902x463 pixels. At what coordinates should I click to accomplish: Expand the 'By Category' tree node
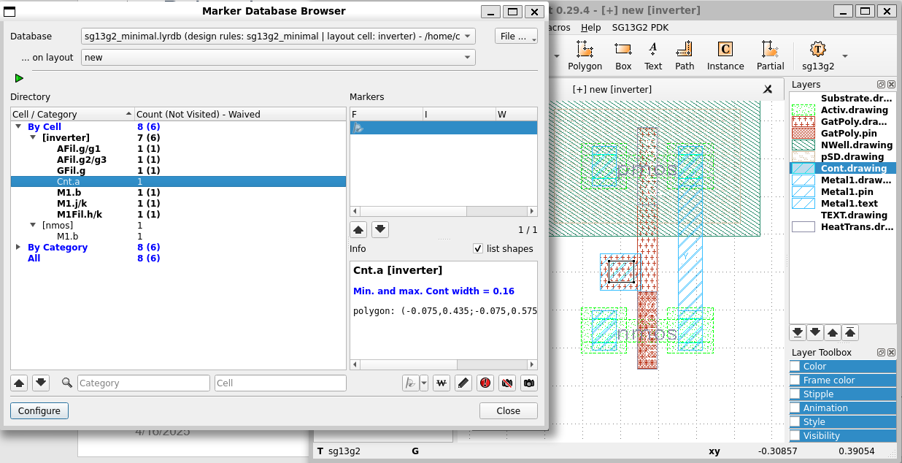[18, 247]
